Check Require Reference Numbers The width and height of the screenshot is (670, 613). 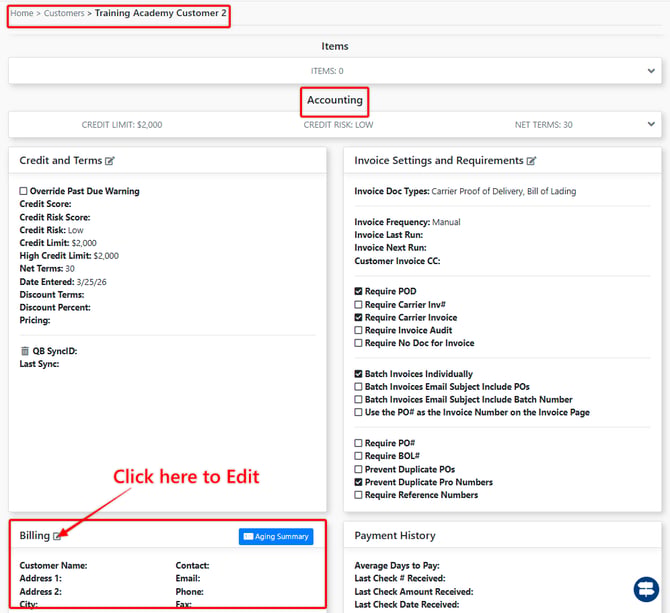click(x=359, y=495)
